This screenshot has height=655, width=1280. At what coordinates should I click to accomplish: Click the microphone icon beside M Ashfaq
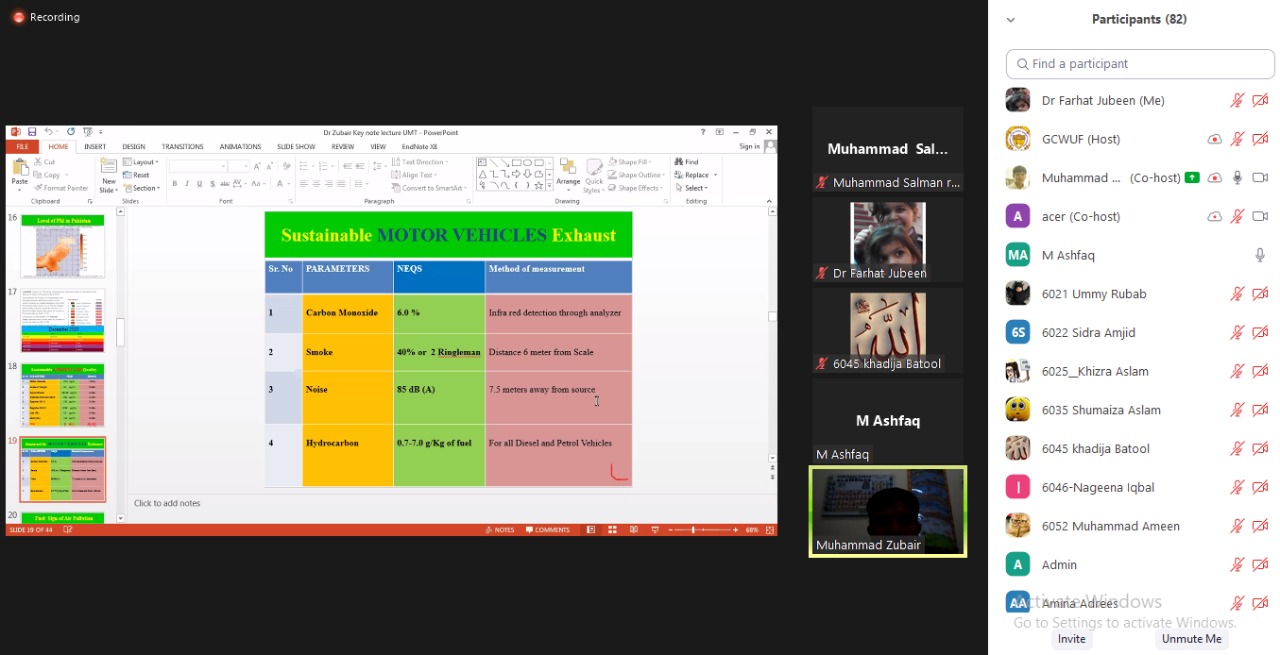[1260, 255]
